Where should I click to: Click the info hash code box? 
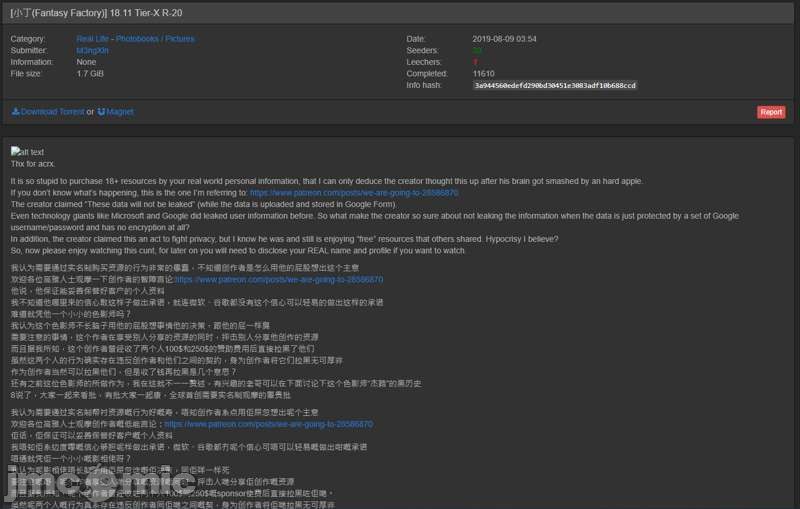point(555,86)
